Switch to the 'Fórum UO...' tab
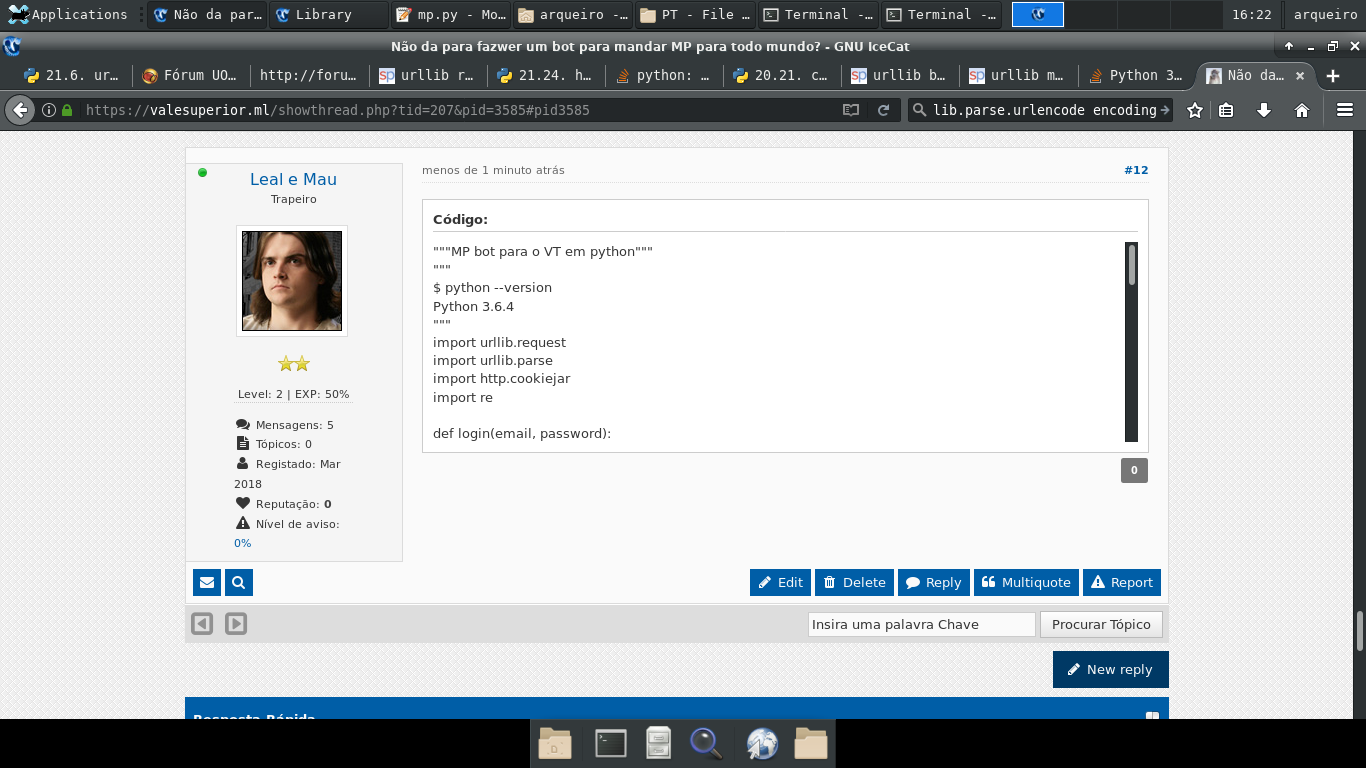1366x768 pixels. tap(187, 75)
